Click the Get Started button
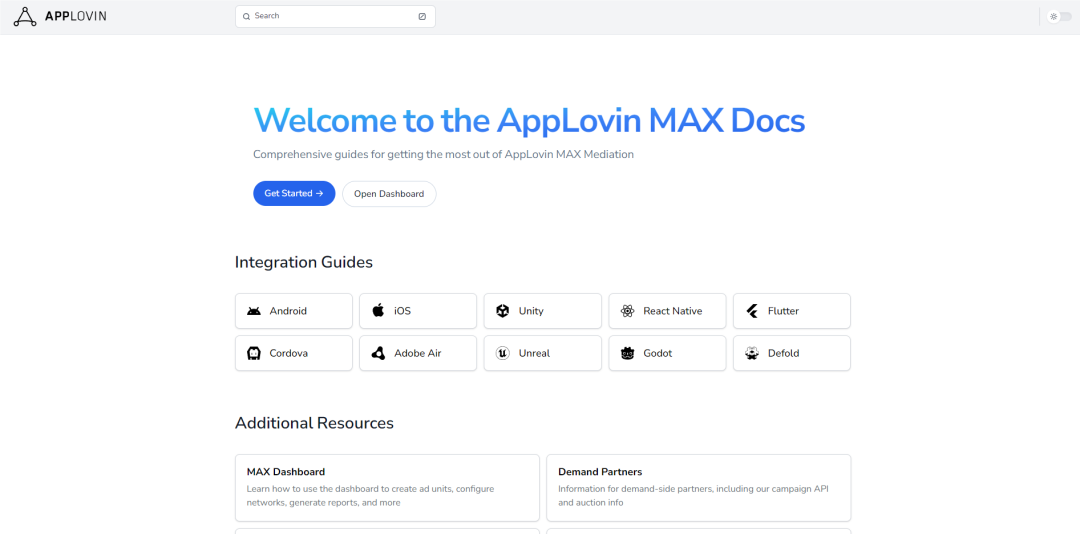This screenshot has width=1080, height=534. click(294, 194)
